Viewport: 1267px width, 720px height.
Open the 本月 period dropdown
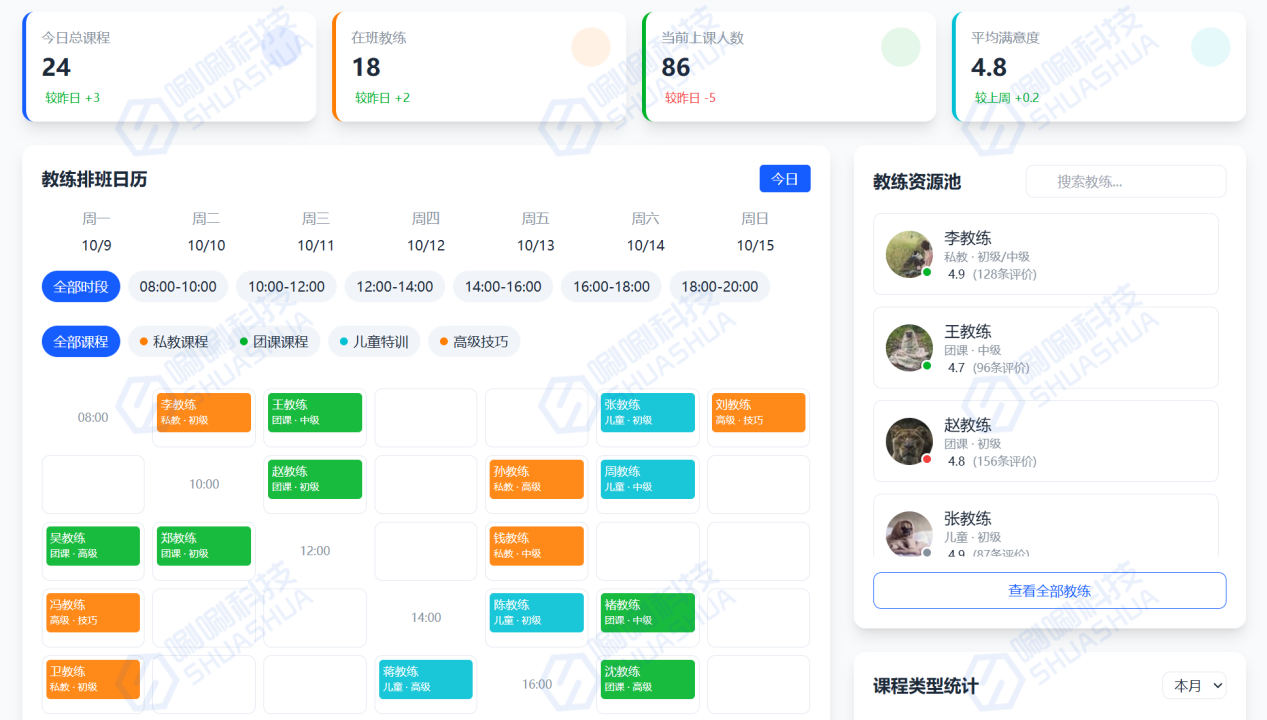pyautogui.click(x=1193, y=685)
